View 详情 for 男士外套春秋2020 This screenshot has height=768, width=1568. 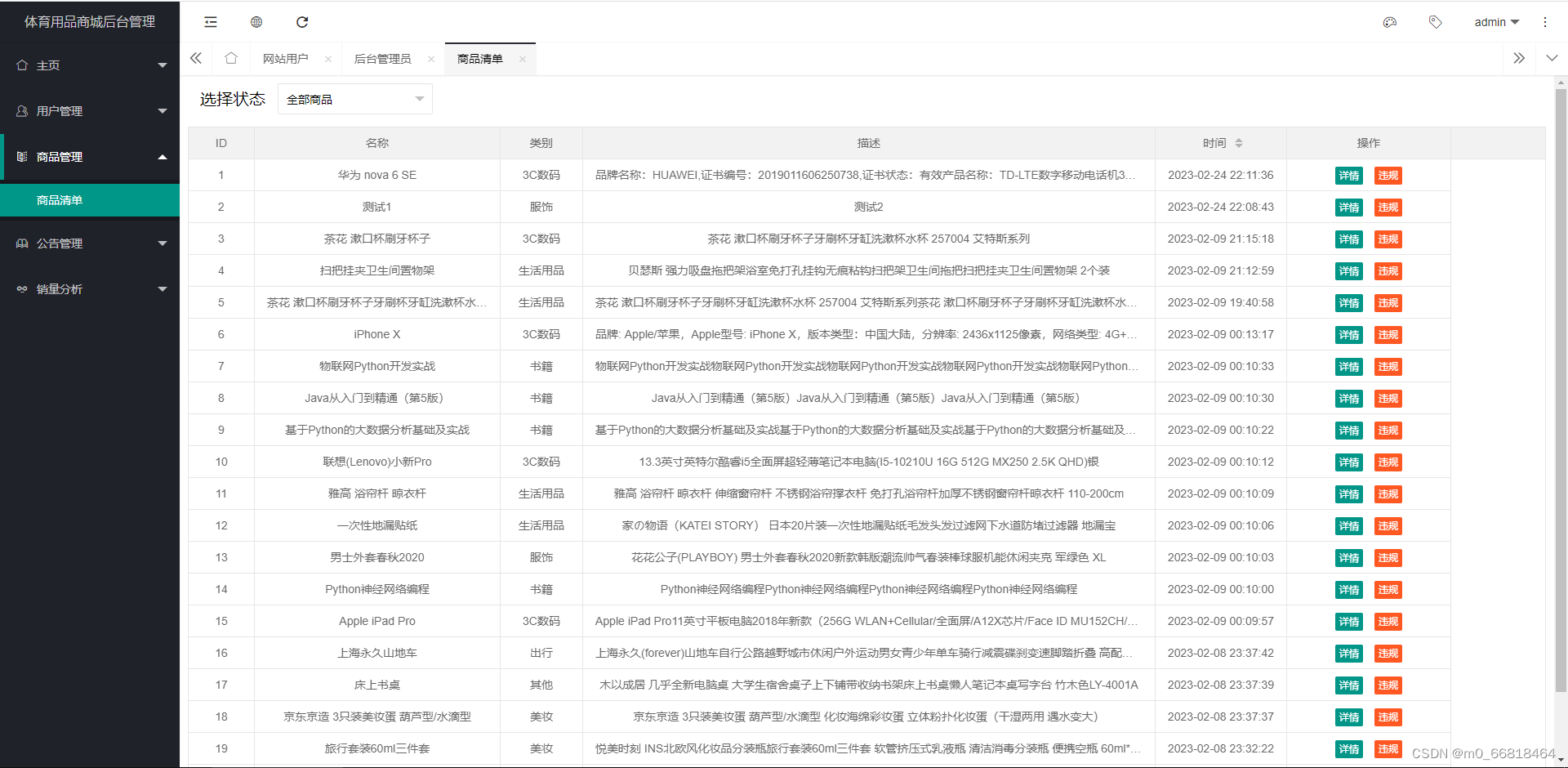tap(1349, 558)
